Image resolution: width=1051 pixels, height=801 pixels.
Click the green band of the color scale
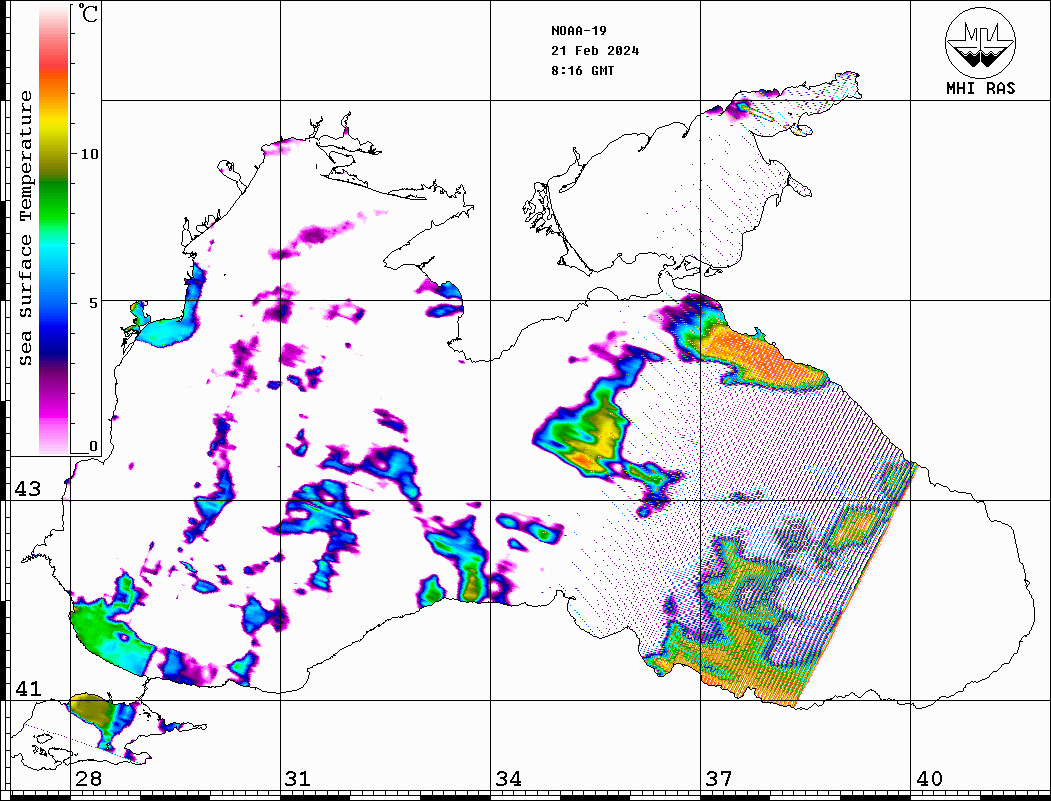[x=54, y=201]
